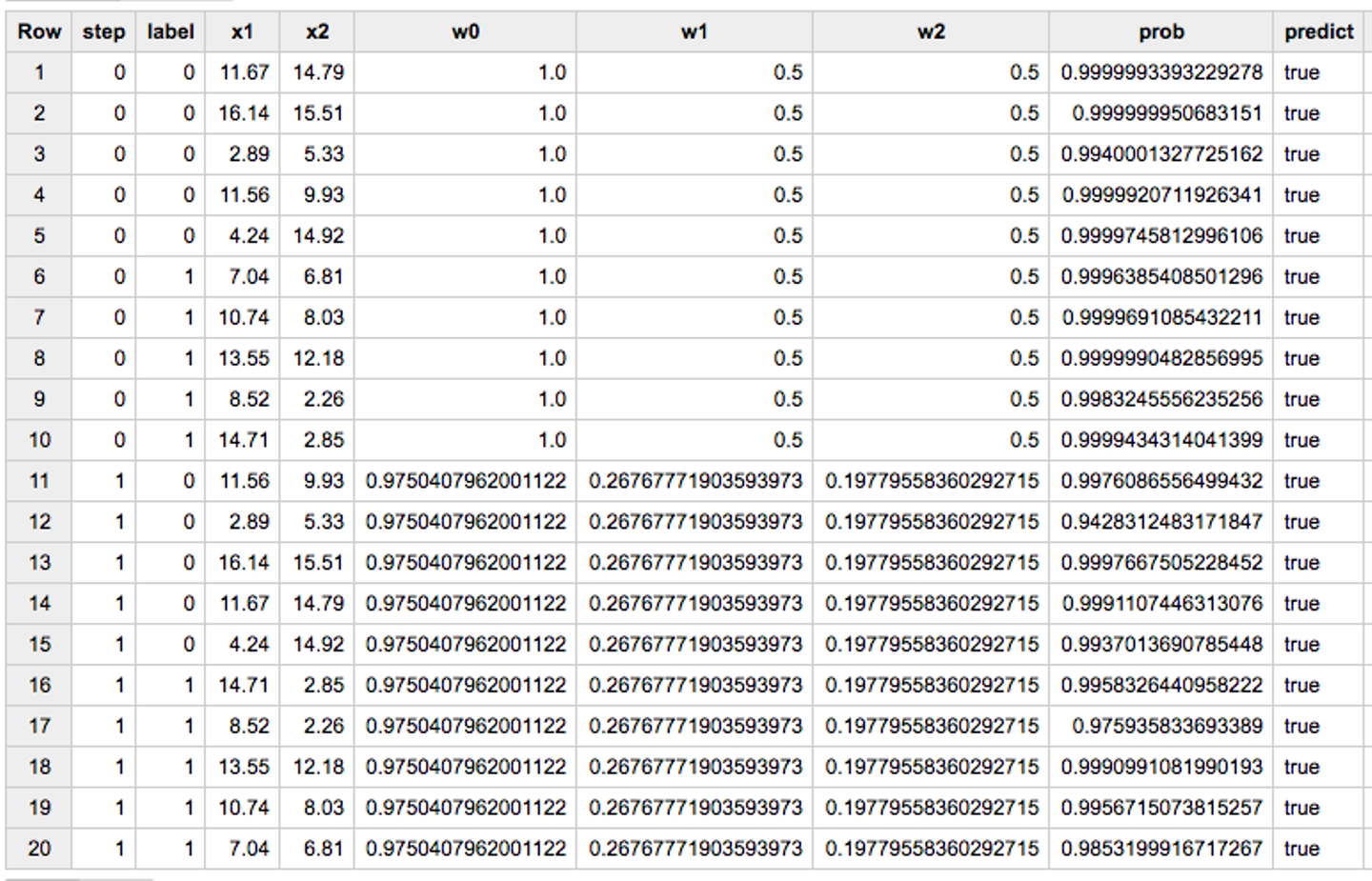This screenshot has width=1372, height=881.
Task: Click w0 value in row 11
Action: point(466,481)
